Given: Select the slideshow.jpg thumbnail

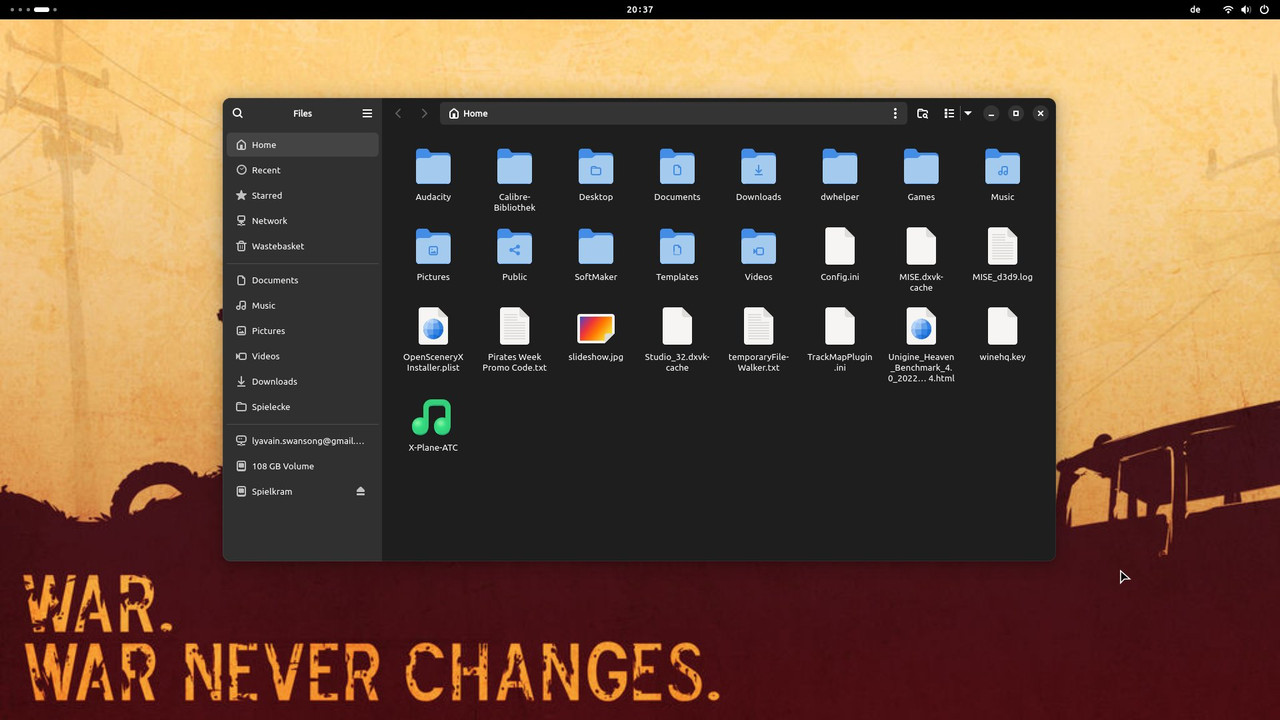Looking at the screenshot, I should click(596, 328).
